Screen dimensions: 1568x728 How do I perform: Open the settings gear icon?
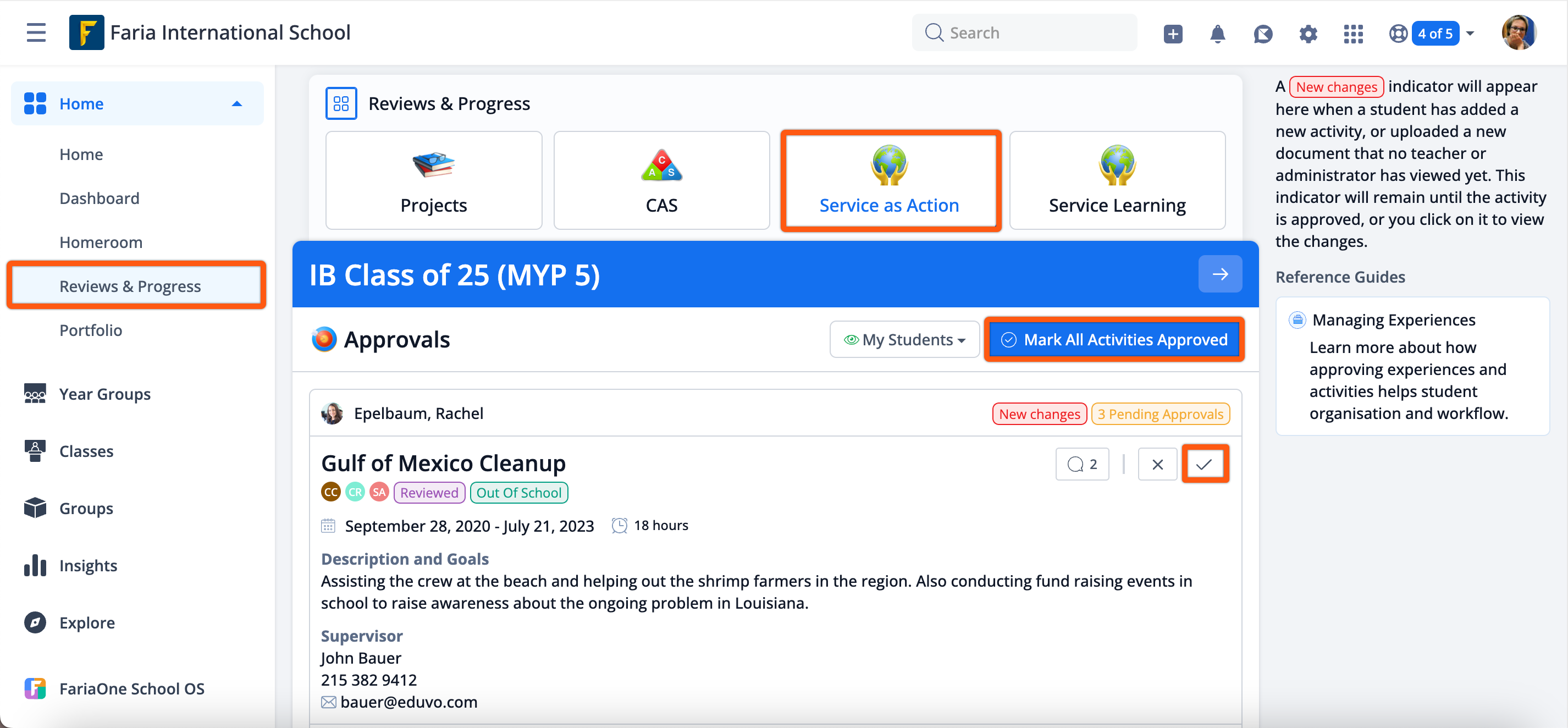(x=1308, y=34)
